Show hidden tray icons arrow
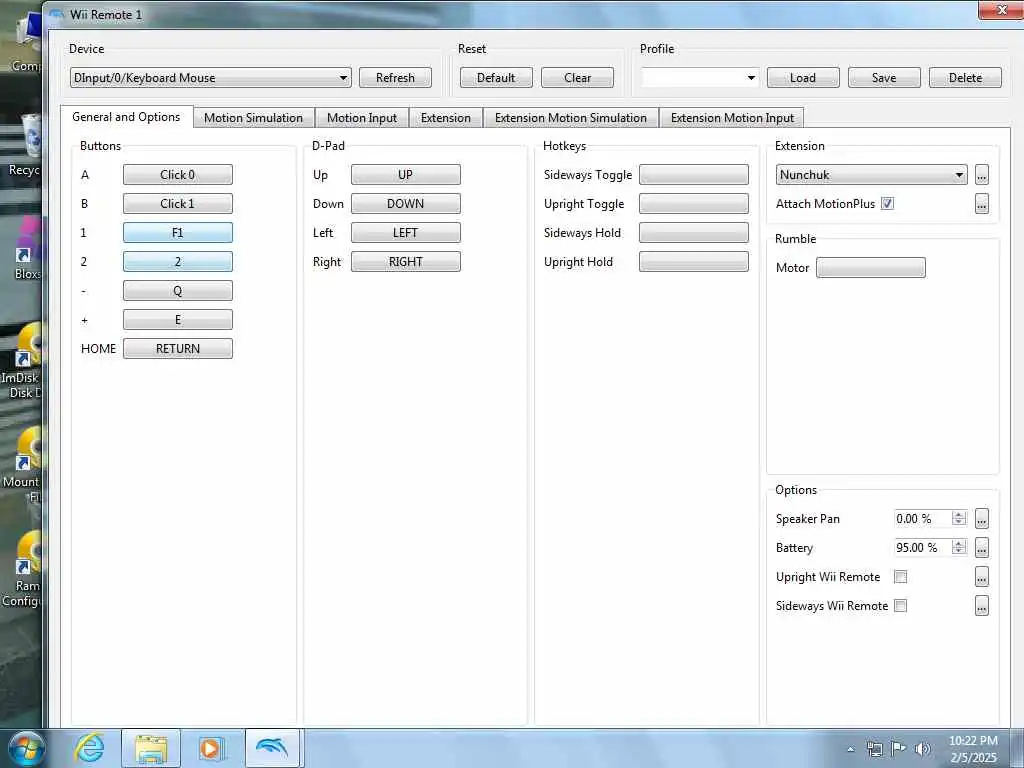This screenshot has height=768, width=1024. coord(850,749)
